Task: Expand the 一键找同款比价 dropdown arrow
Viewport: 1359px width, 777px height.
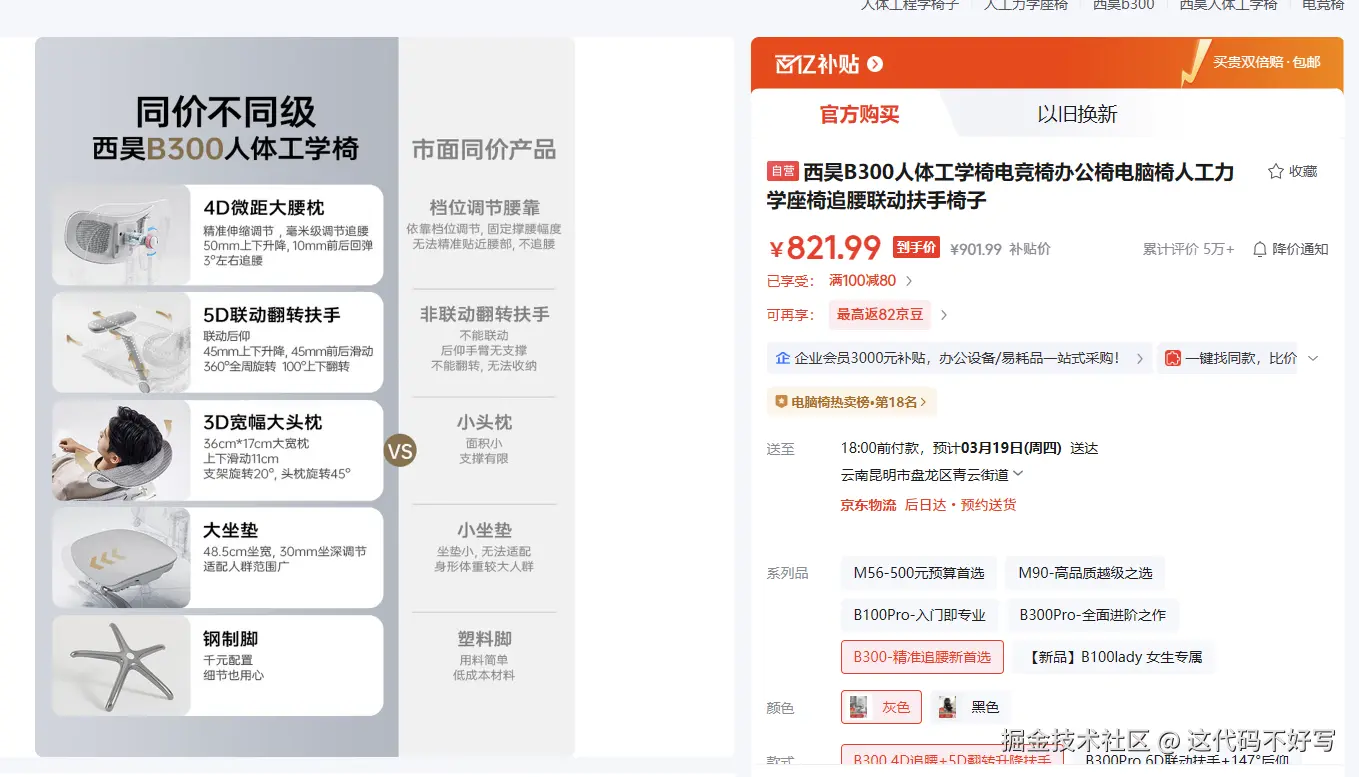Action: click(x=1313, y=357)
